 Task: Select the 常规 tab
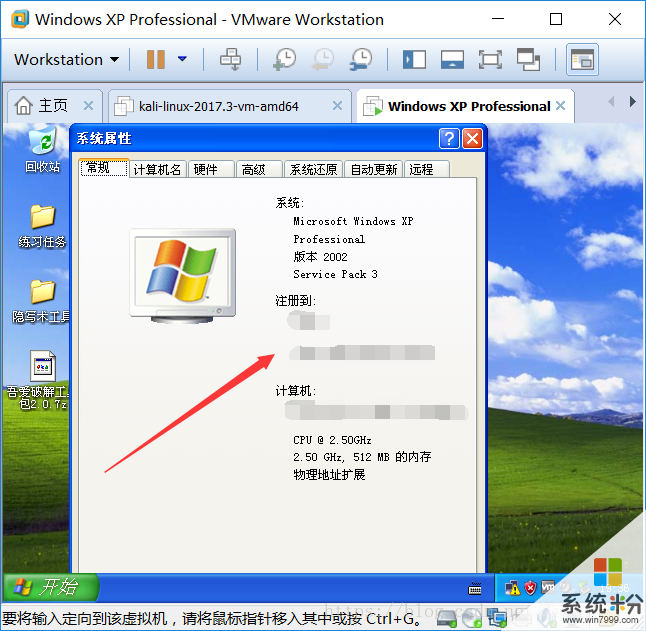(104, 168)
